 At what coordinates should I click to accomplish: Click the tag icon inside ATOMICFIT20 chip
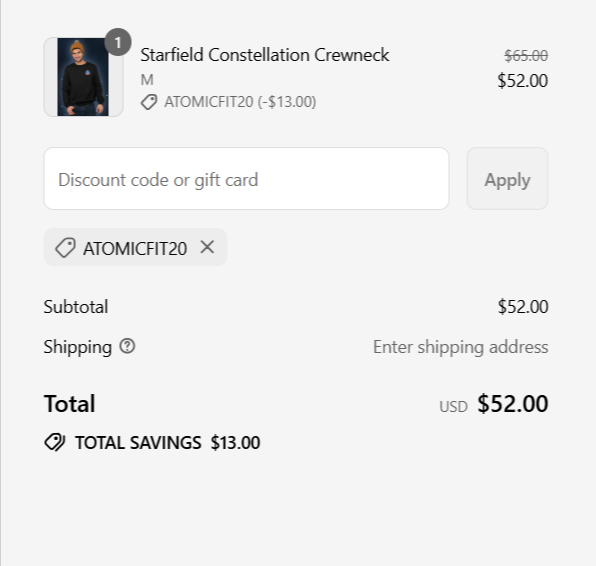pos(65,248)
